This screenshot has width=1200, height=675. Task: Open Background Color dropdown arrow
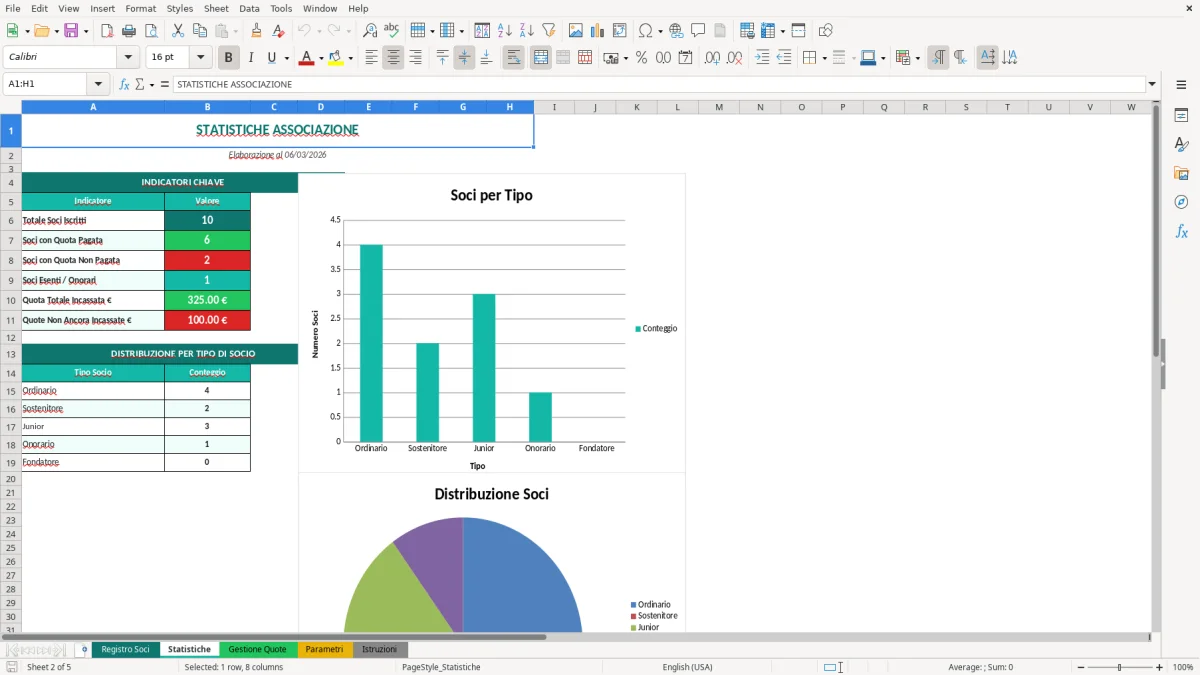coord(350,58)
